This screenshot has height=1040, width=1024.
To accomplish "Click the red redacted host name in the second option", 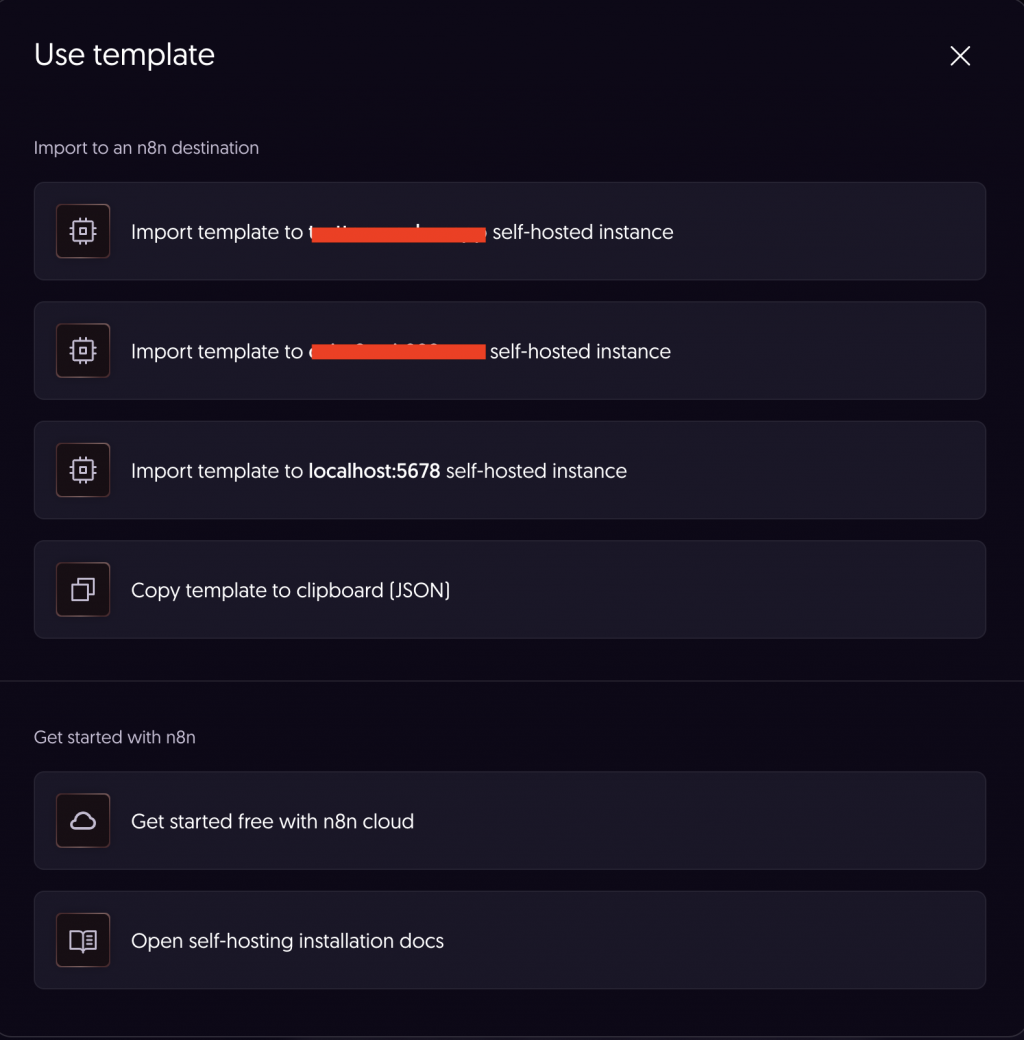I will coord(398,351).
